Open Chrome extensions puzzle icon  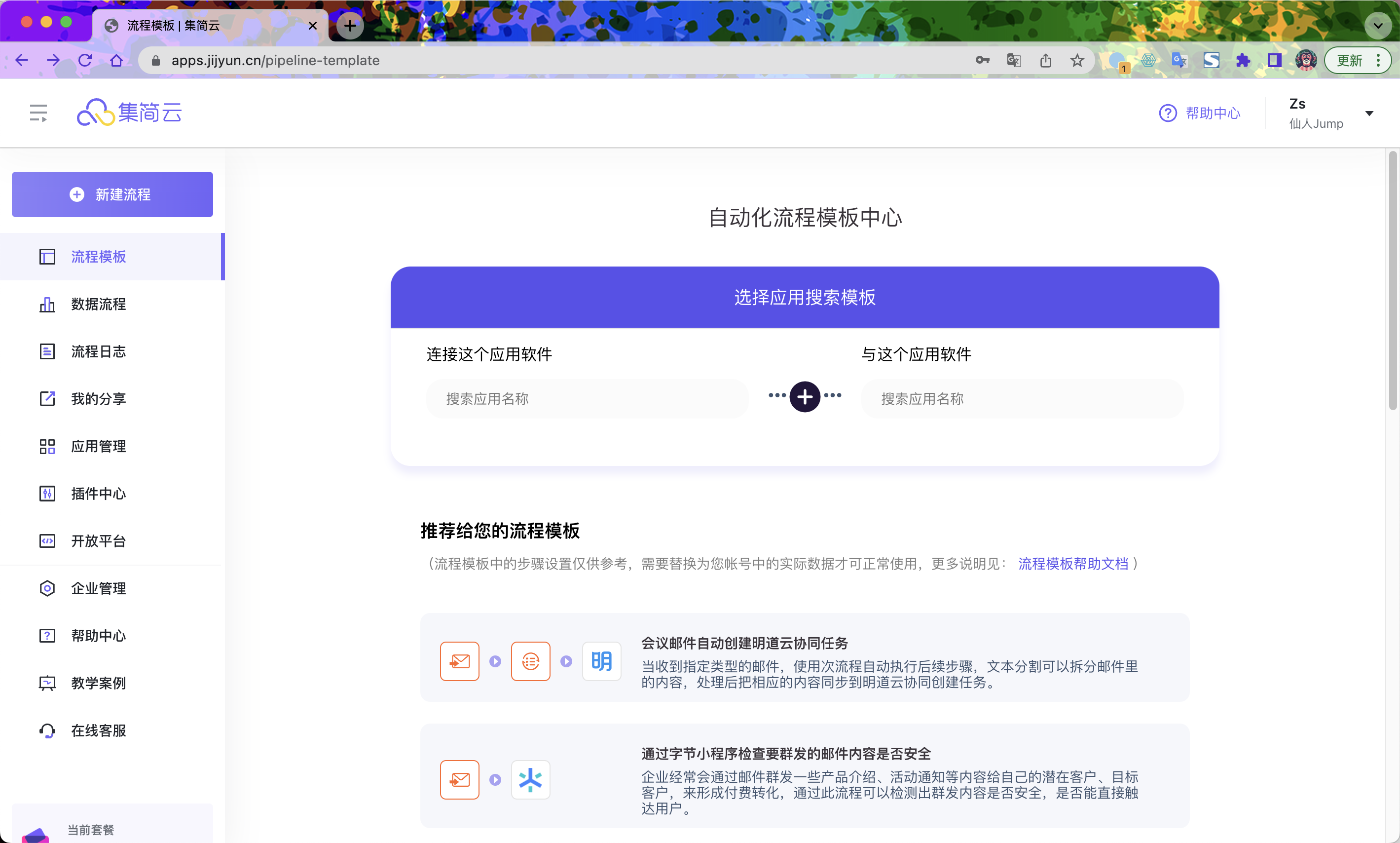(1243, 60)
